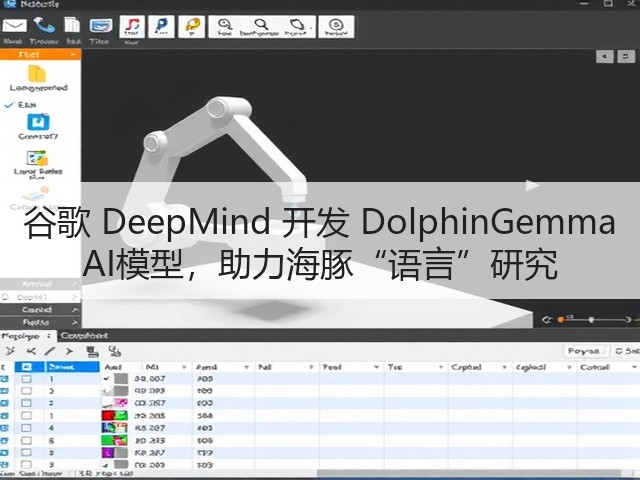The height and width of the screenshot is (480, 640).
Task: Open the envelope mail icon in toolbar
Action: [15, 26]
